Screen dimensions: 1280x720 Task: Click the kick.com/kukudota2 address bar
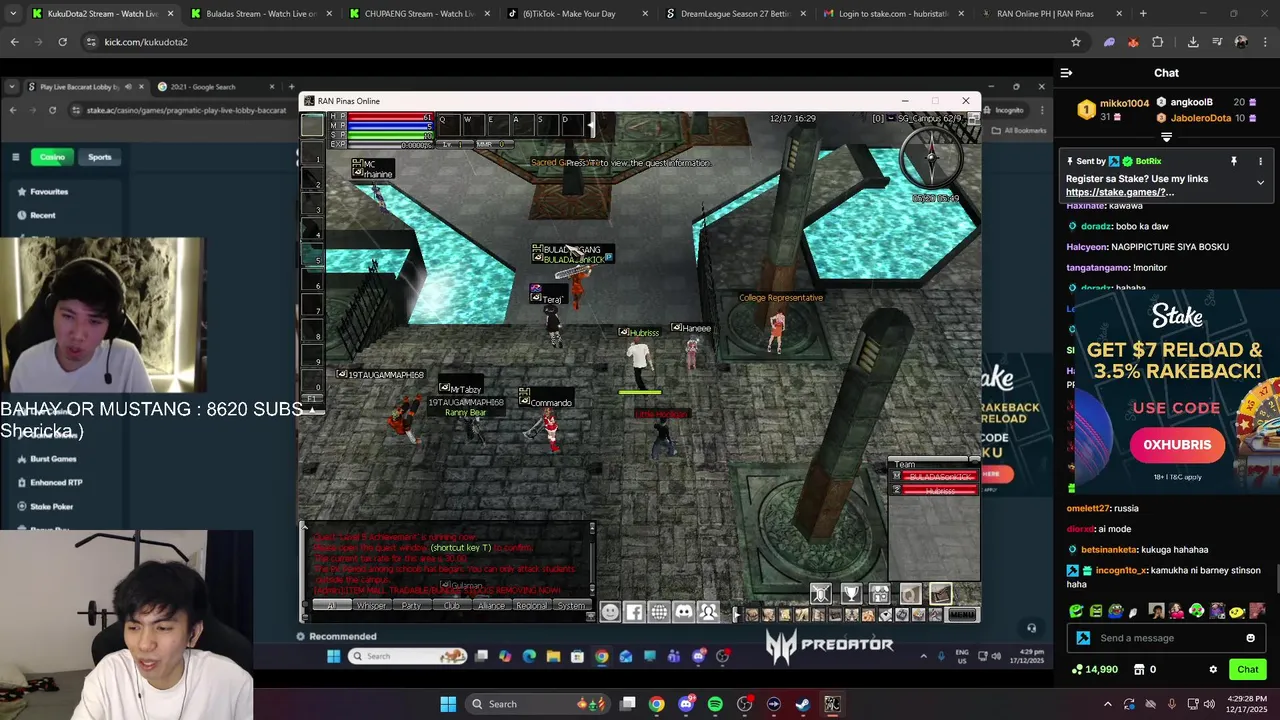pyautogui.click(x=580, y=42)
